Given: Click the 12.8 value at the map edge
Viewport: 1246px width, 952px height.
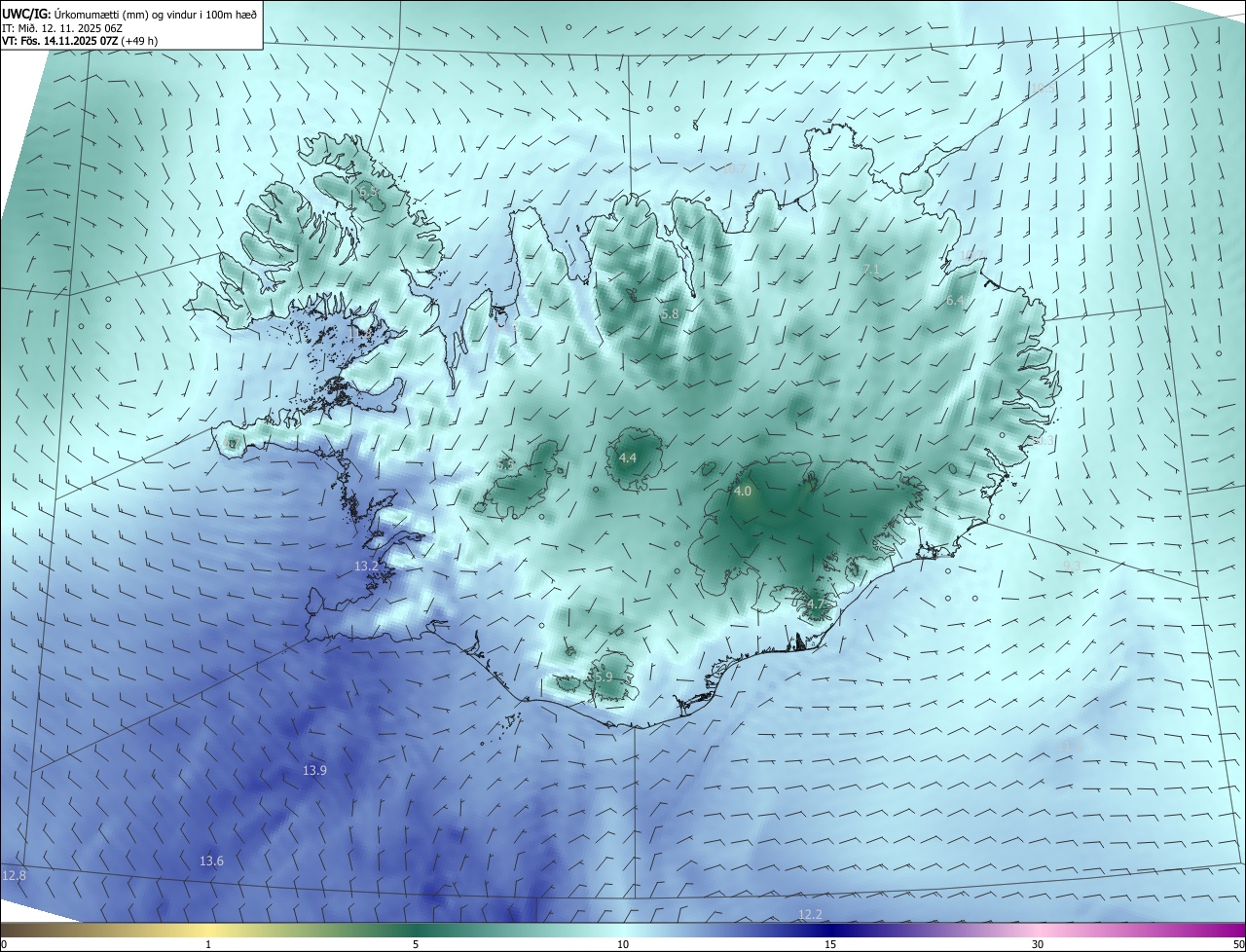Looking at the screenshot, I should click(x=15, y=875).
